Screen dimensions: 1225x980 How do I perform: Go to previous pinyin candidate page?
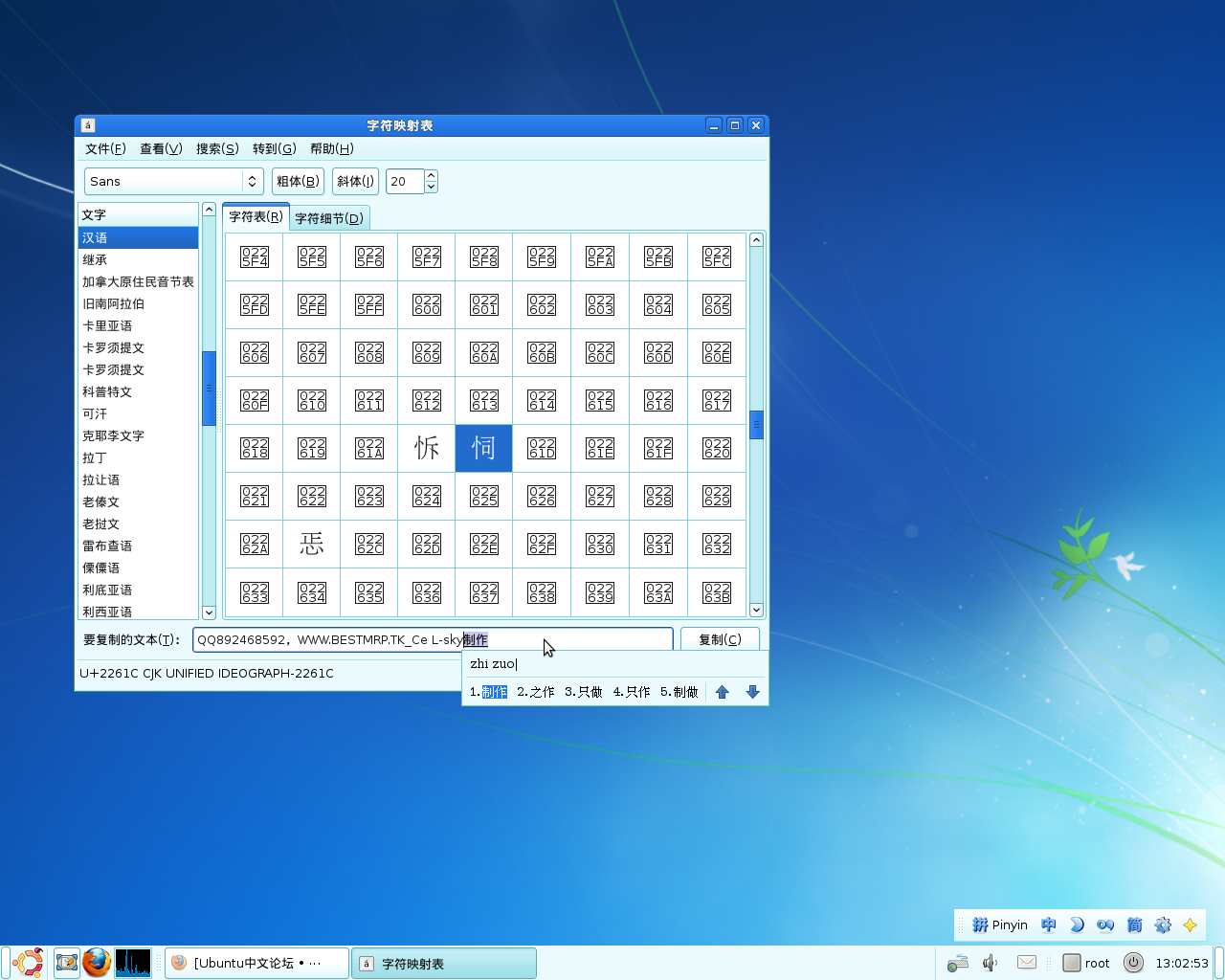tap(723, 692)
